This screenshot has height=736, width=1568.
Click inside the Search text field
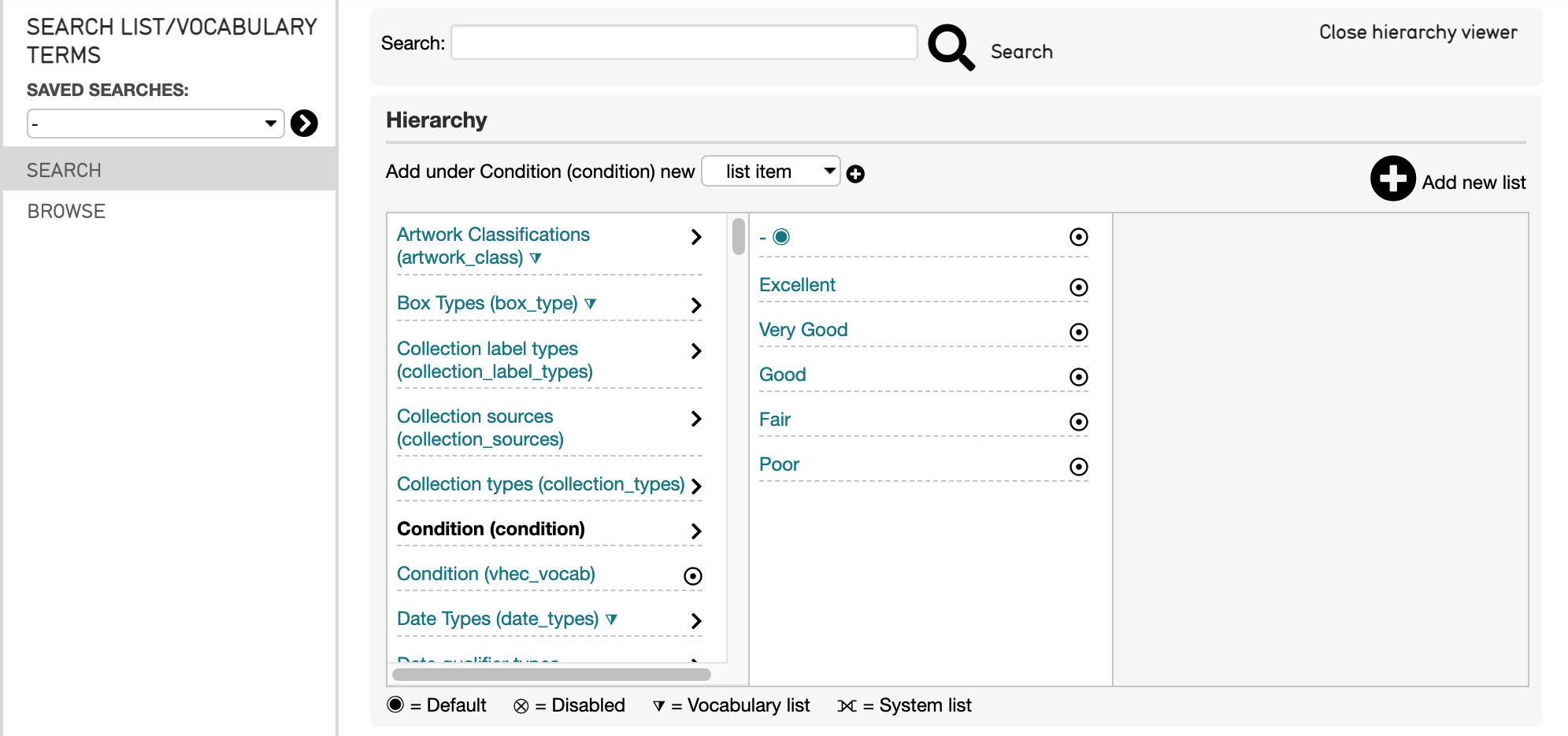click(684, 43)
